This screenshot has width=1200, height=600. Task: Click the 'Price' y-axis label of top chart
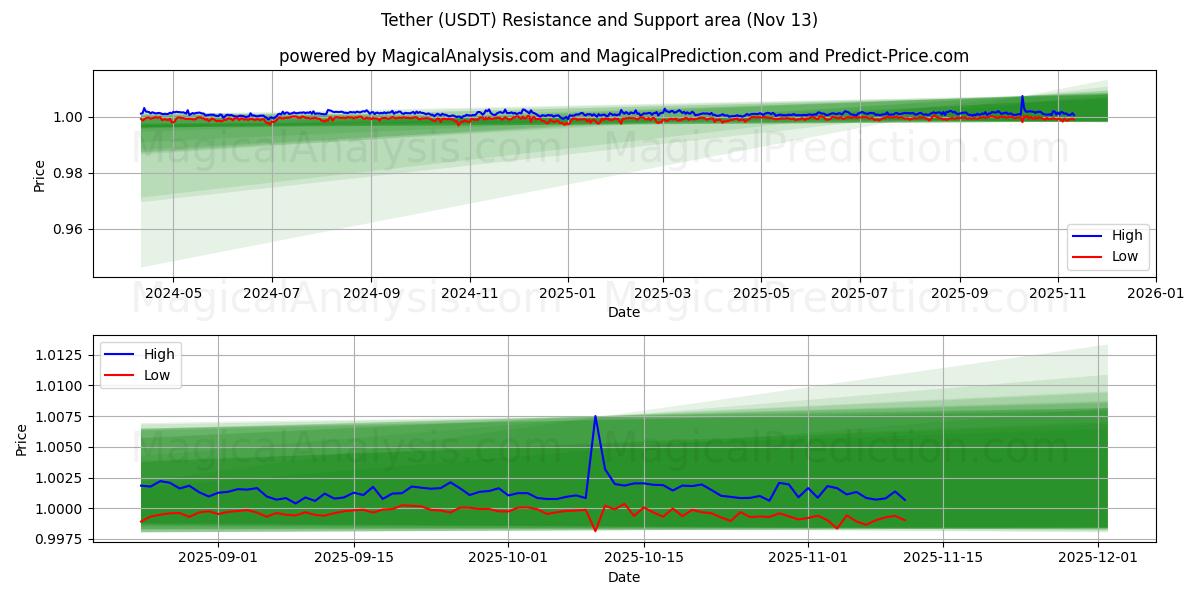(x=40, y=174)
